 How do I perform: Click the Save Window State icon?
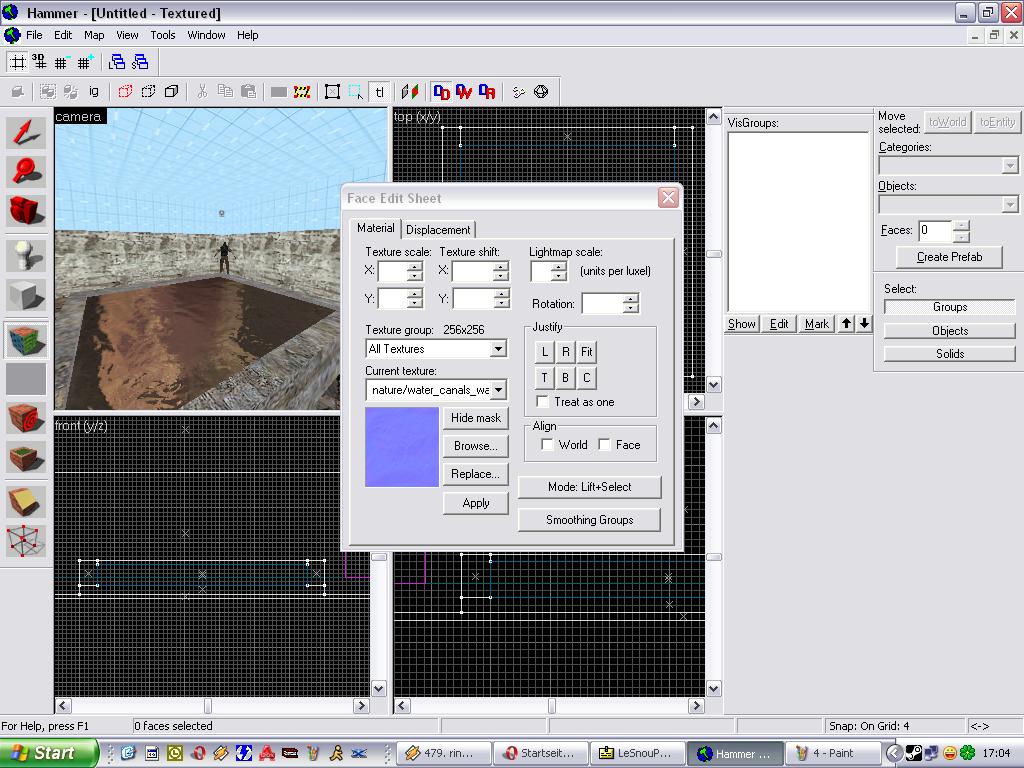(x=140, y=62)
